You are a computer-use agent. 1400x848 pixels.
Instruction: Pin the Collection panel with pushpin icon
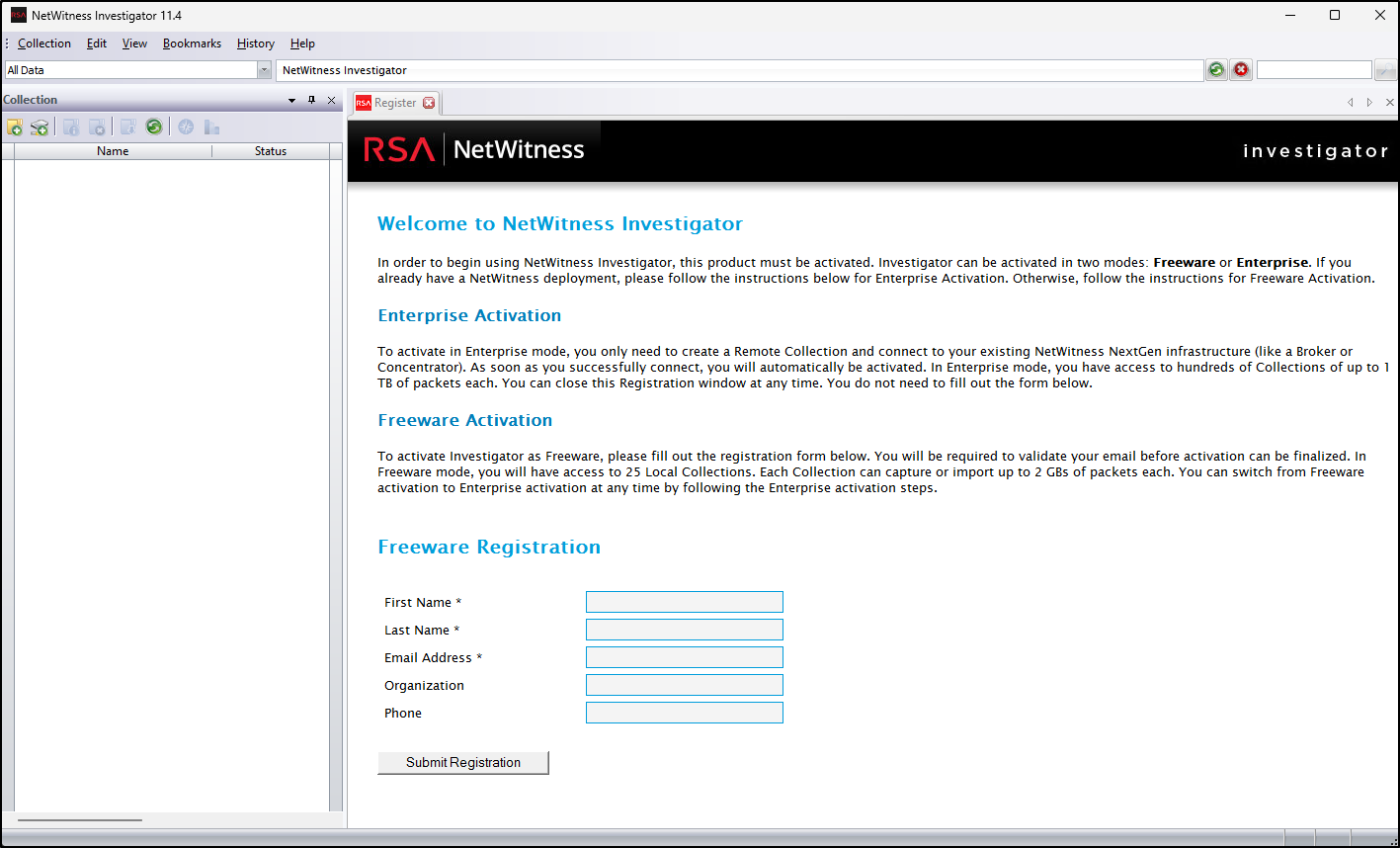point(311,100)
